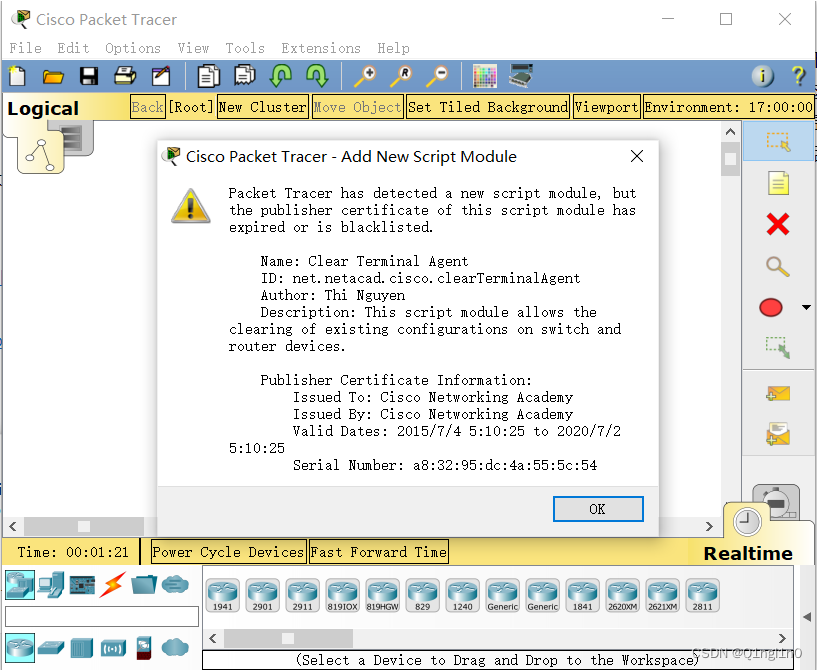This screenshot has width=817, height=670.
Task: Click the Undo green arrow icon
Action: tap(280, 76)
